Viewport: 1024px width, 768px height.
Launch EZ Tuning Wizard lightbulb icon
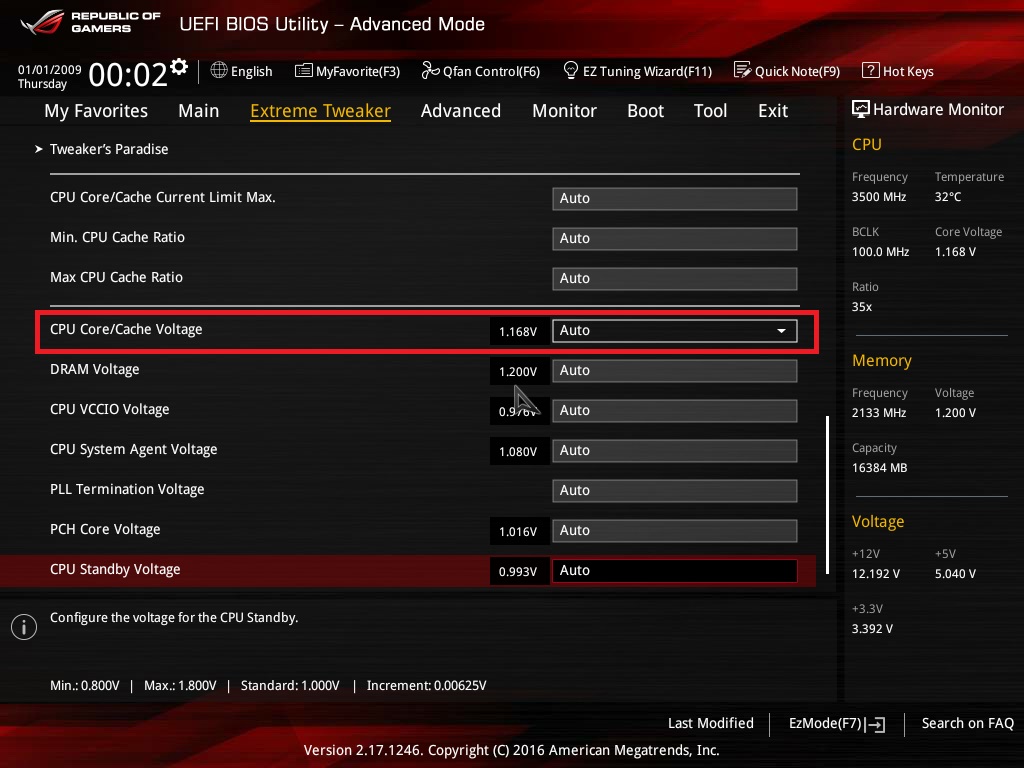coord(571,70)
